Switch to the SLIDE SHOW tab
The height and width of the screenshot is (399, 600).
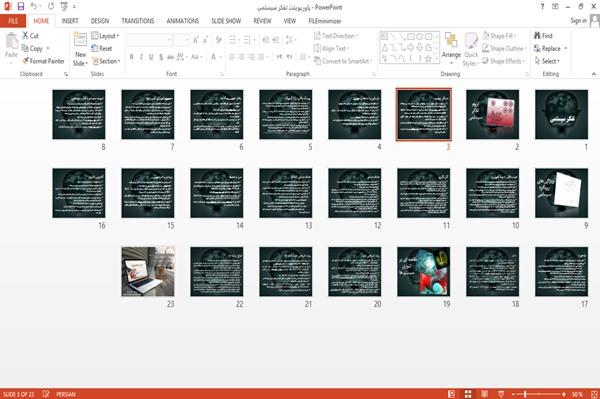226,21
